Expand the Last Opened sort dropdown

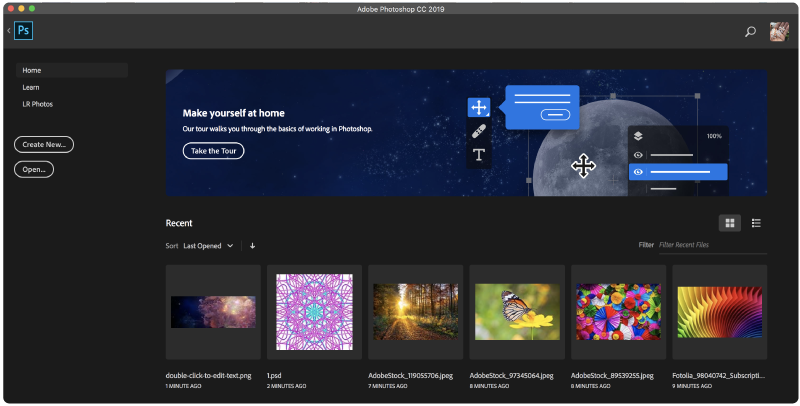click(209, 245)
